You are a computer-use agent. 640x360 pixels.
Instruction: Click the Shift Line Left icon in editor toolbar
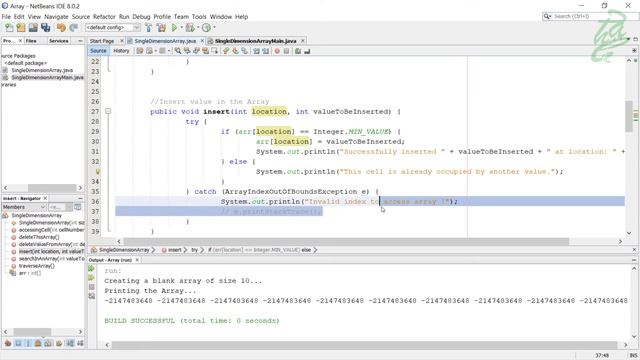[x=256, y=51]
